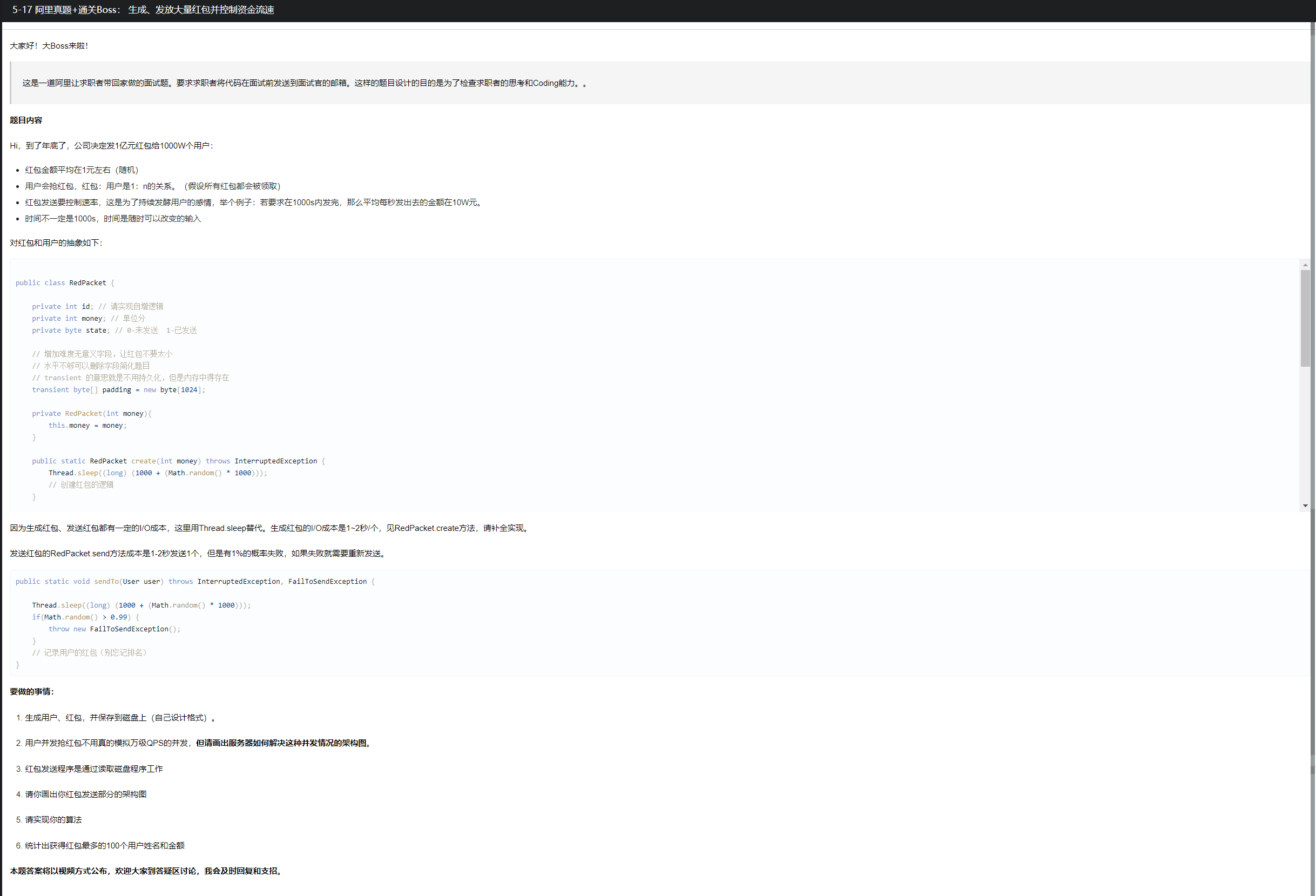Viewport: 1316px width, 896px height.
Task: Click the '要做的事情:' bold heading
Action: click(32, 691)
